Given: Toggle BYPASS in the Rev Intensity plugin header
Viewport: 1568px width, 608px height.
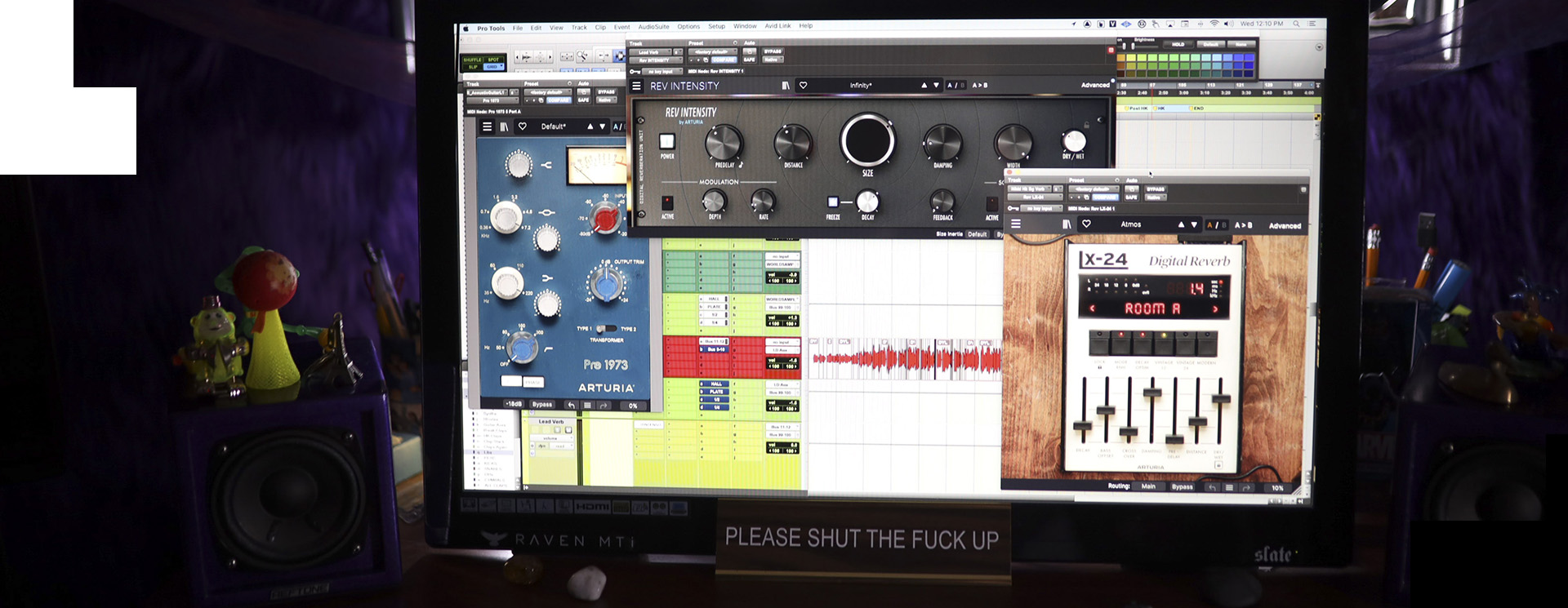Looking at the screenshot, I should (x=773, y=51).
